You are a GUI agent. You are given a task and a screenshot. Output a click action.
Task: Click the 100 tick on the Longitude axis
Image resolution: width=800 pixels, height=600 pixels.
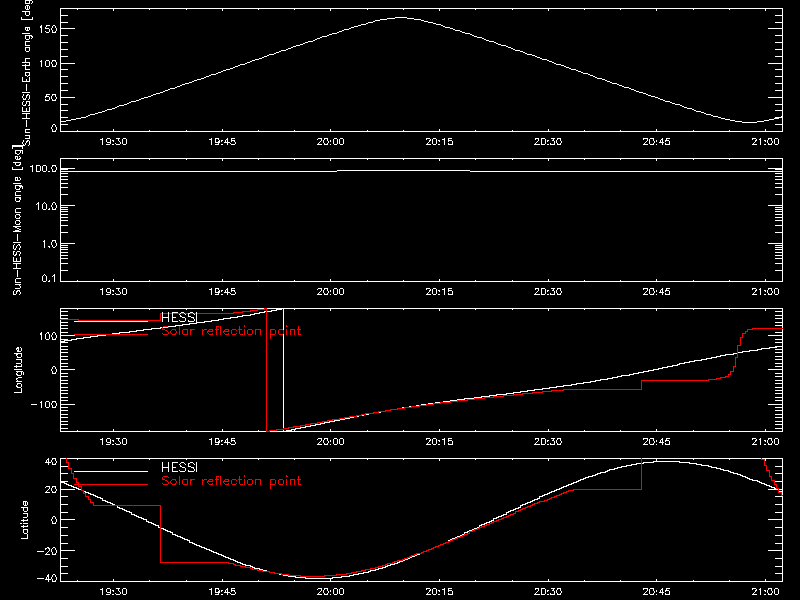tap(48, 336)
